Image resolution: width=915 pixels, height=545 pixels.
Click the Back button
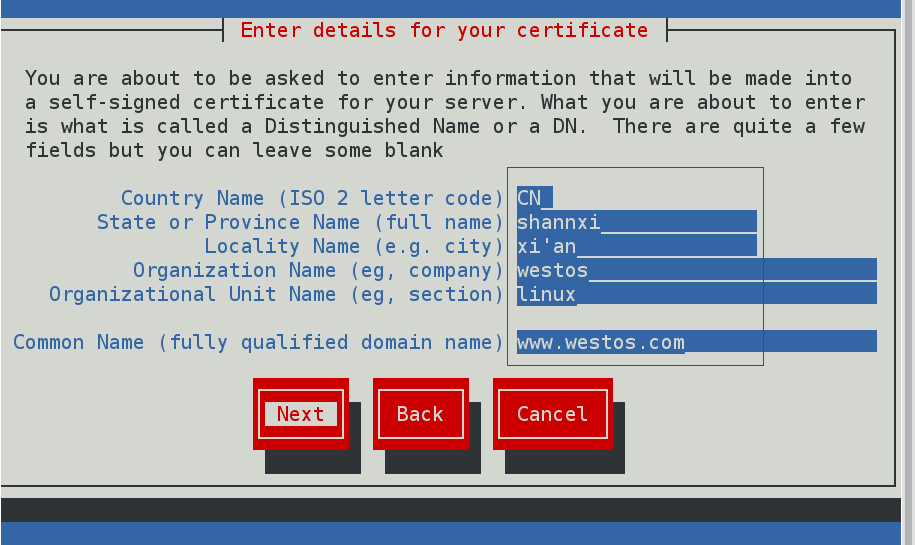click(420, 414)
